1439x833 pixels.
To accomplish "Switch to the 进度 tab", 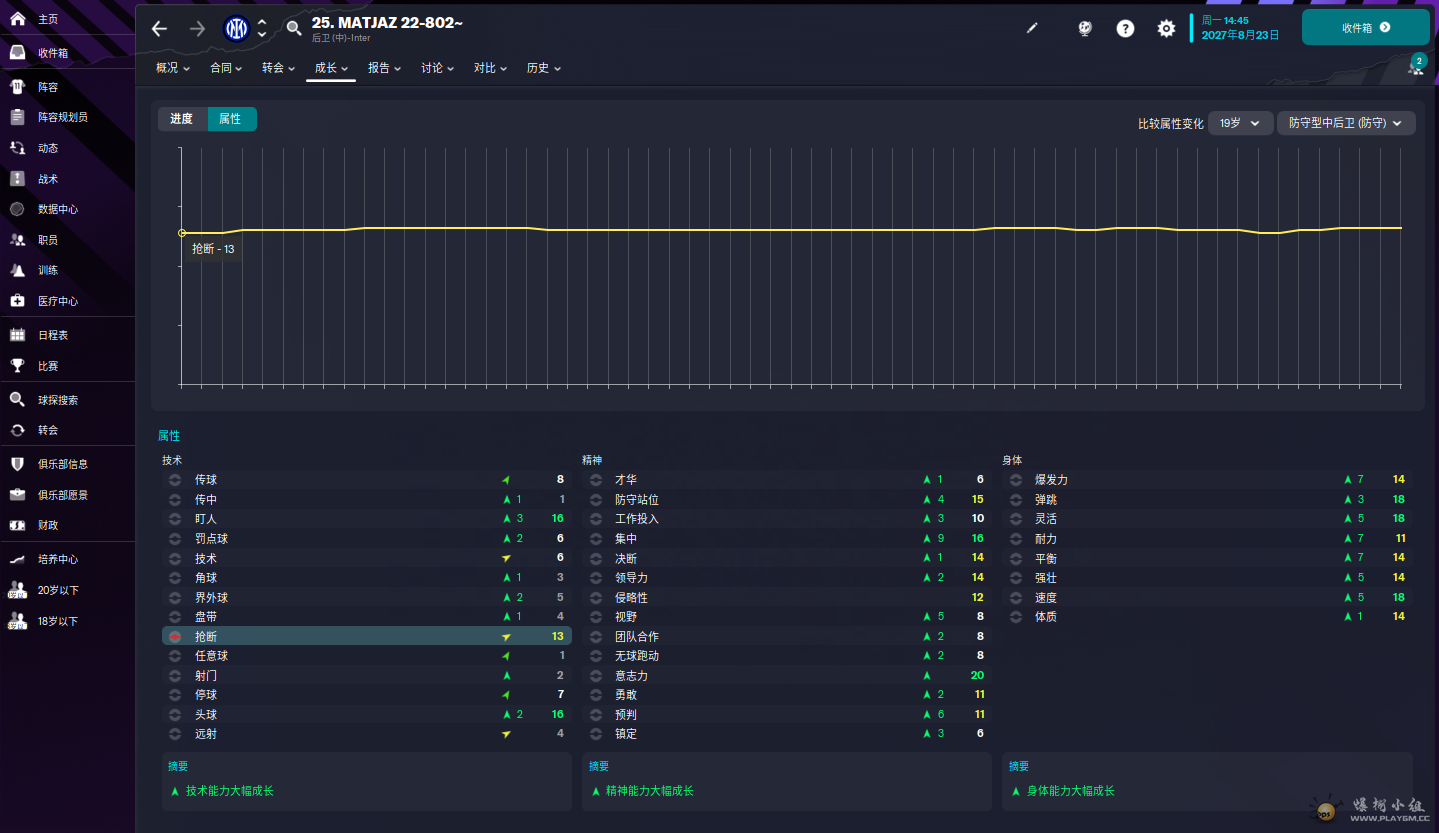I will tap(182, 119).
